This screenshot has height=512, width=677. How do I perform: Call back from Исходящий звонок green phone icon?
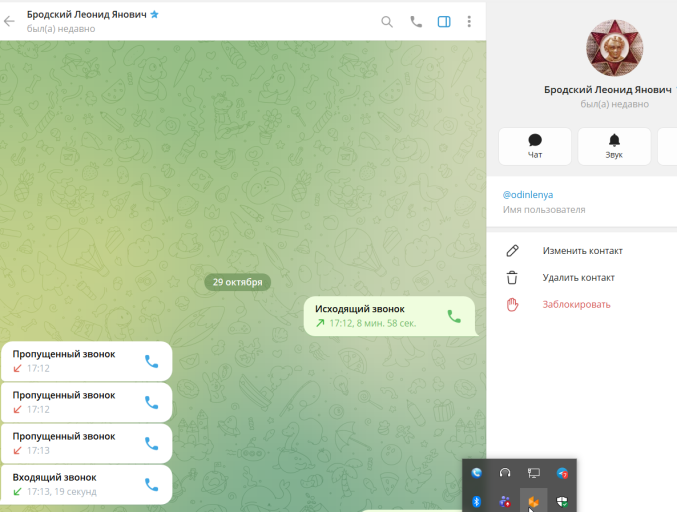point(454,316)
